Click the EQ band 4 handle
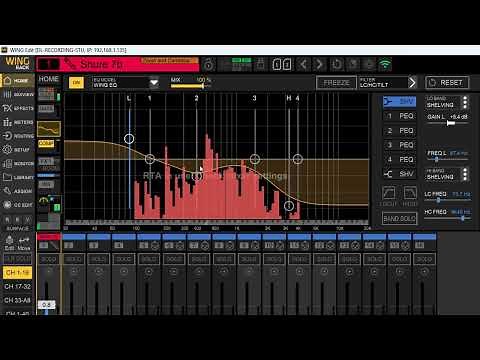Viewport: 480px width, 360px height. [298, 159]
